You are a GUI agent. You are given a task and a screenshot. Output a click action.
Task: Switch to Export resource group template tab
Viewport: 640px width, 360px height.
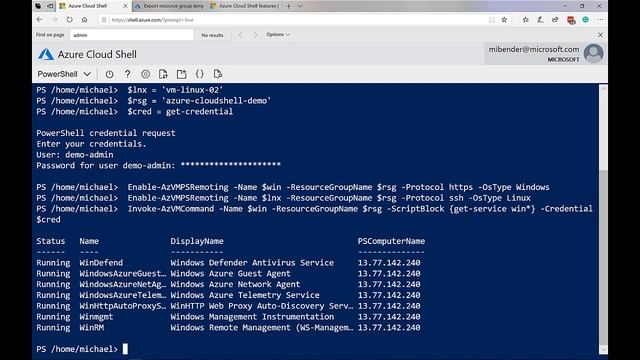tap(169, 6)
